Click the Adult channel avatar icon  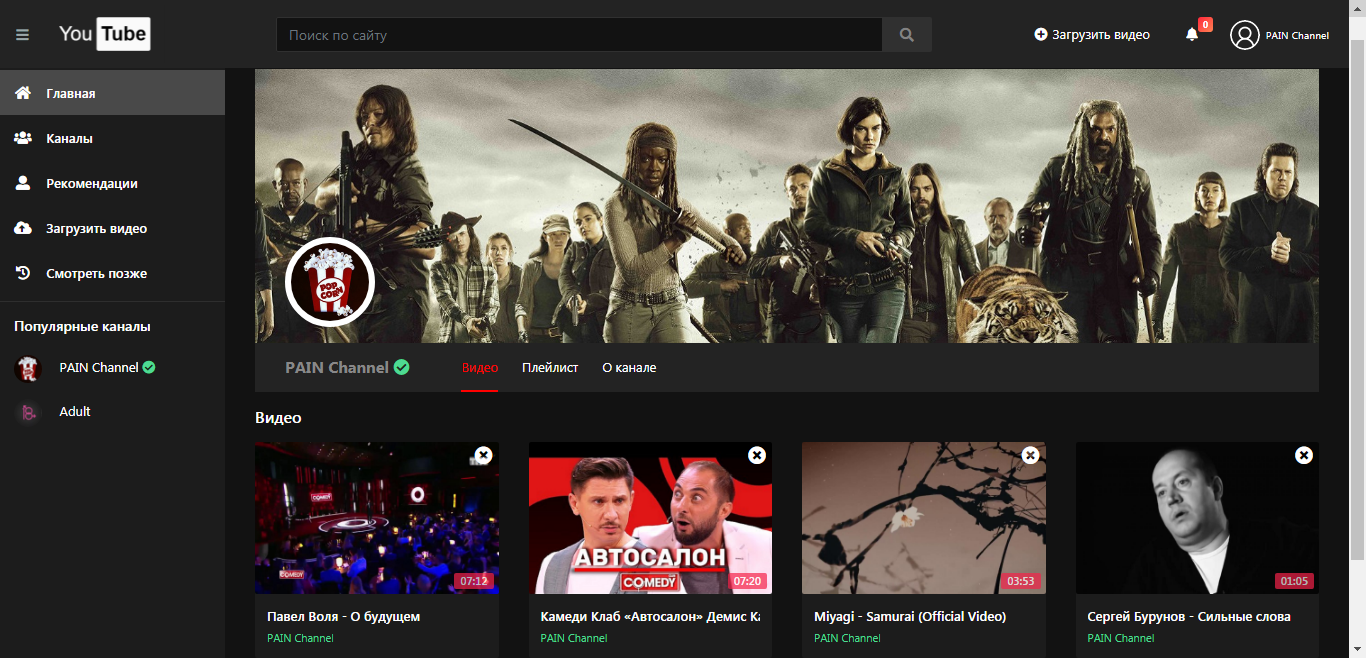27,412
